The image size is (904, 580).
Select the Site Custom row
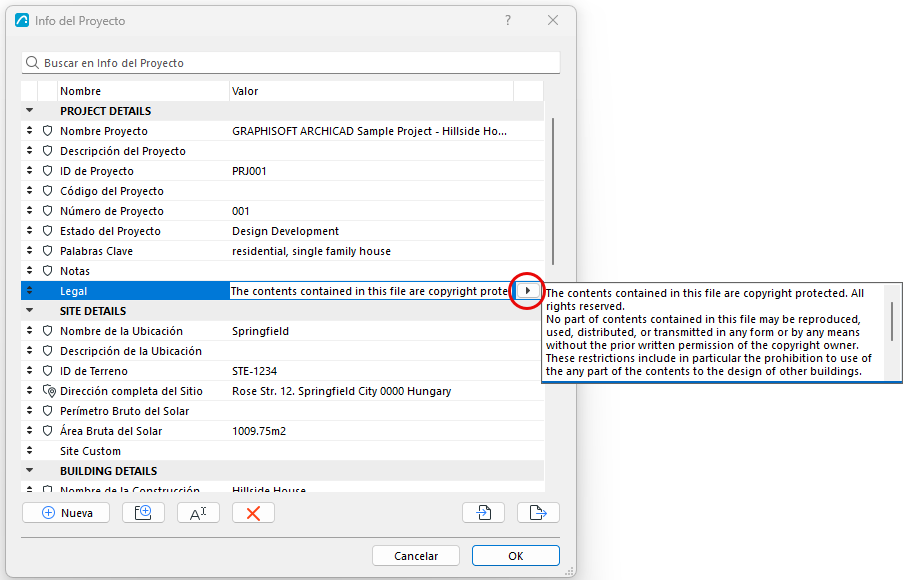pyautogui.click(x=282, y=451)
